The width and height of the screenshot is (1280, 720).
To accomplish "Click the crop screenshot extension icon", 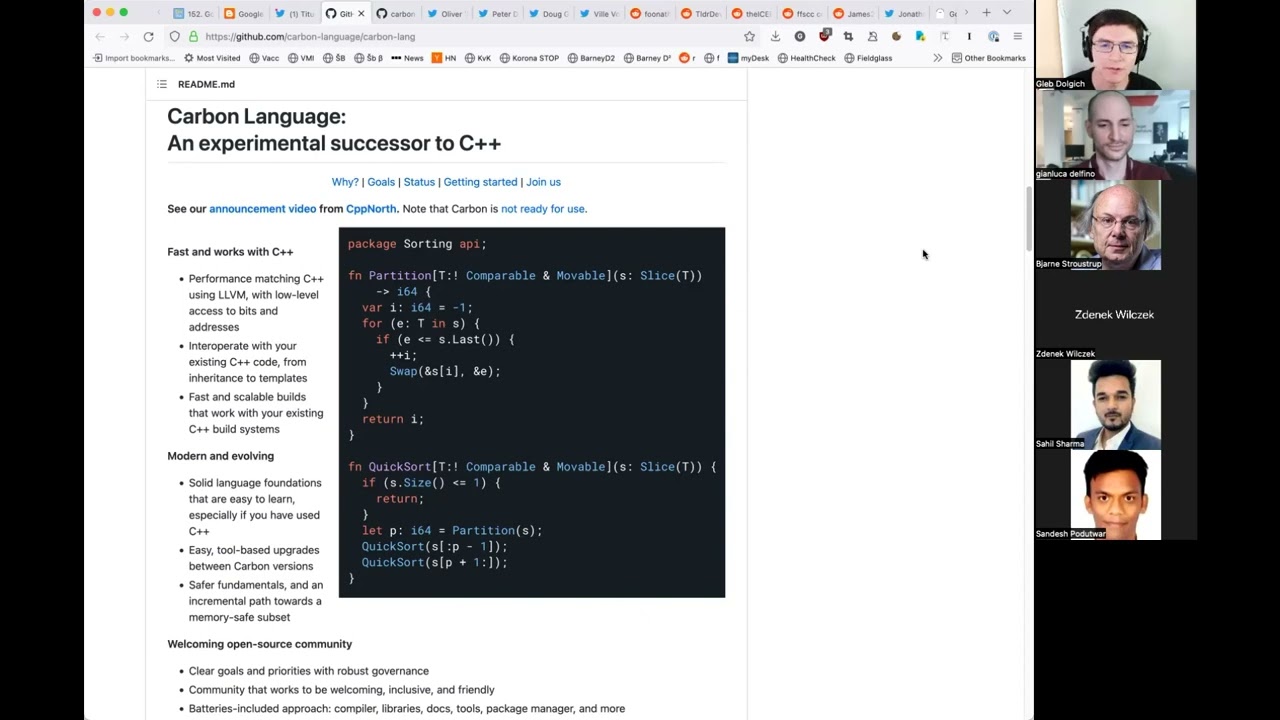I will coord(848,36).
